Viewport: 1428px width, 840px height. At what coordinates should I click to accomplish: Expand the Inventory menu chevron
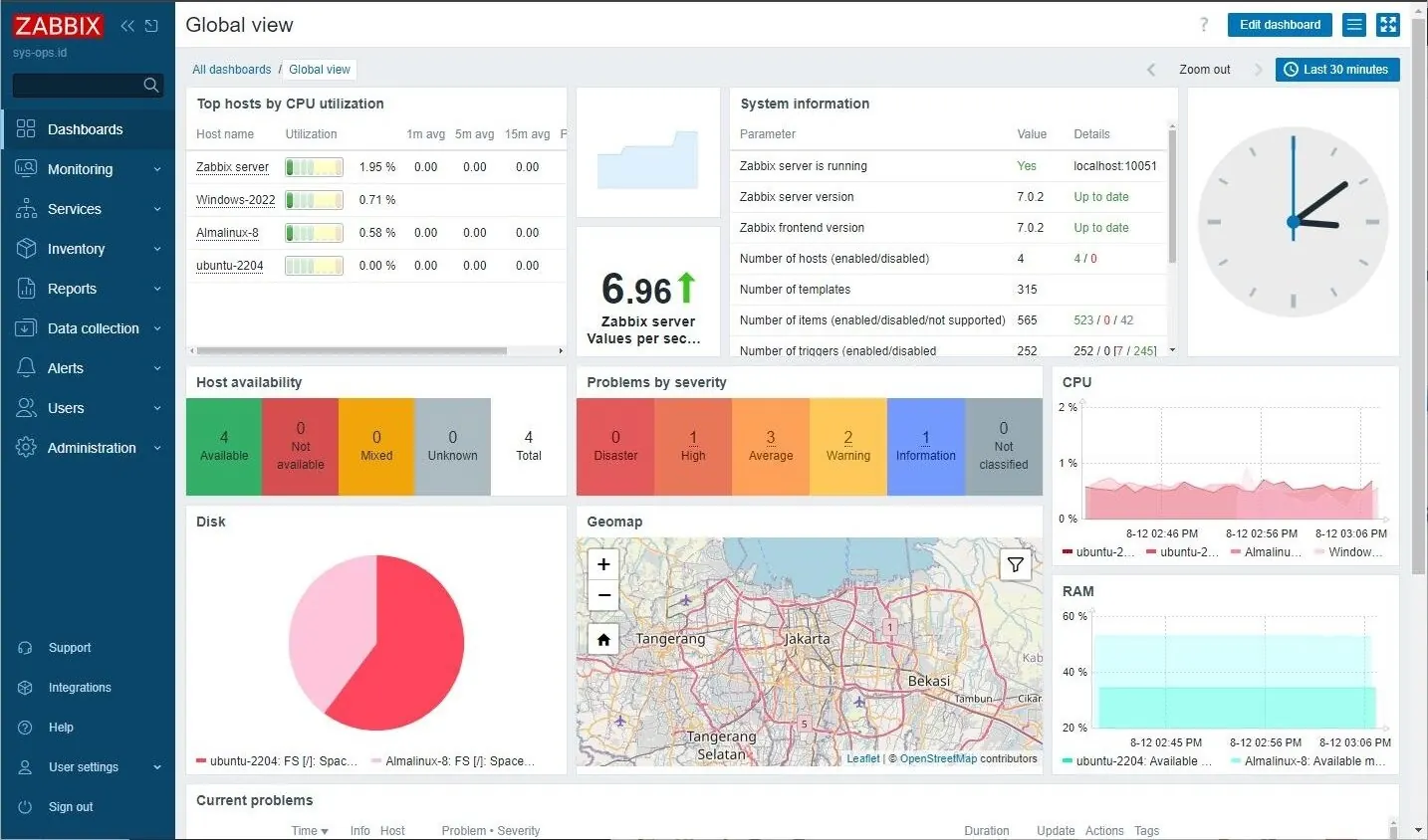[x=157, y=249]
